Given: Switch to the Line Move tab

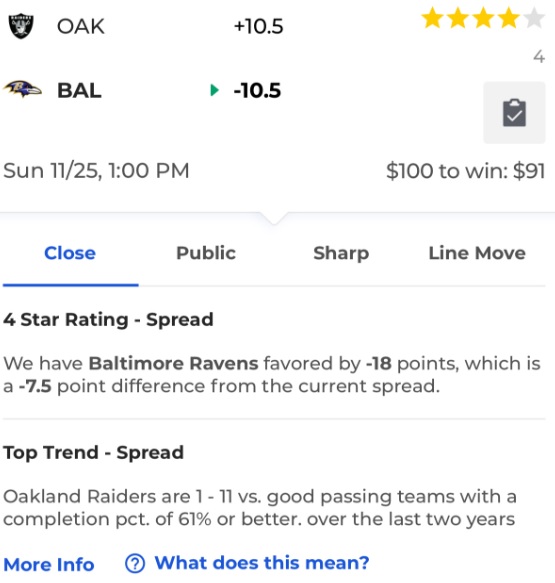Looking at the screenshot, I should coord(477,253).
